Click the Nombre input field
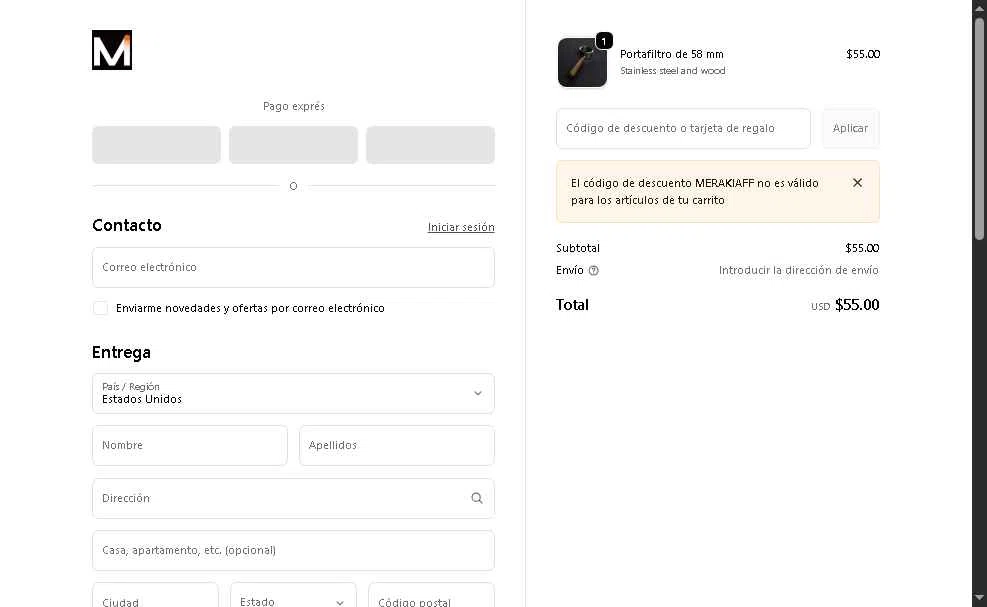 point(189,445)
